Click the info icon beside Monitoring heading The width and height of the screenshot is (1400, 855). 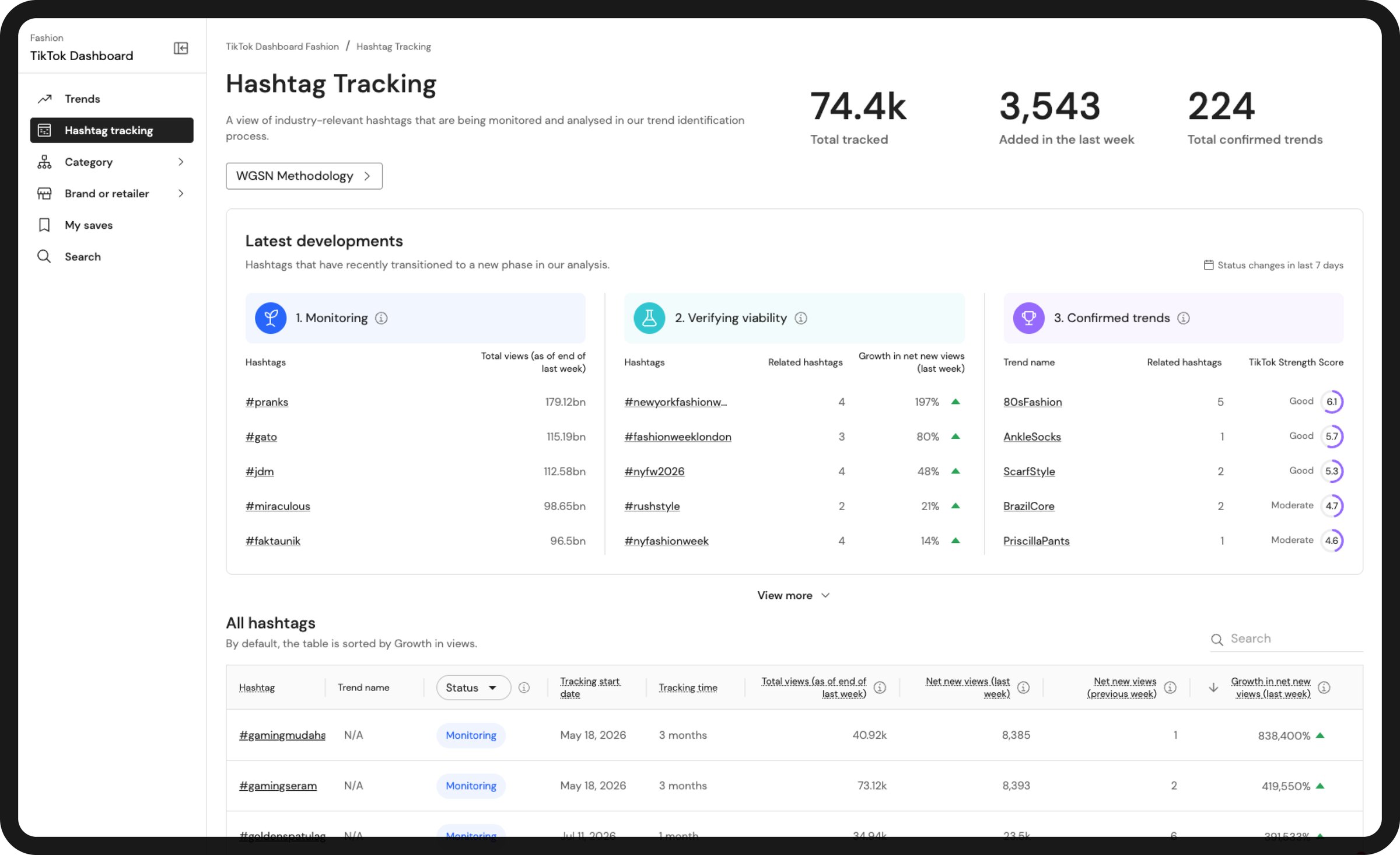point(381,318)
